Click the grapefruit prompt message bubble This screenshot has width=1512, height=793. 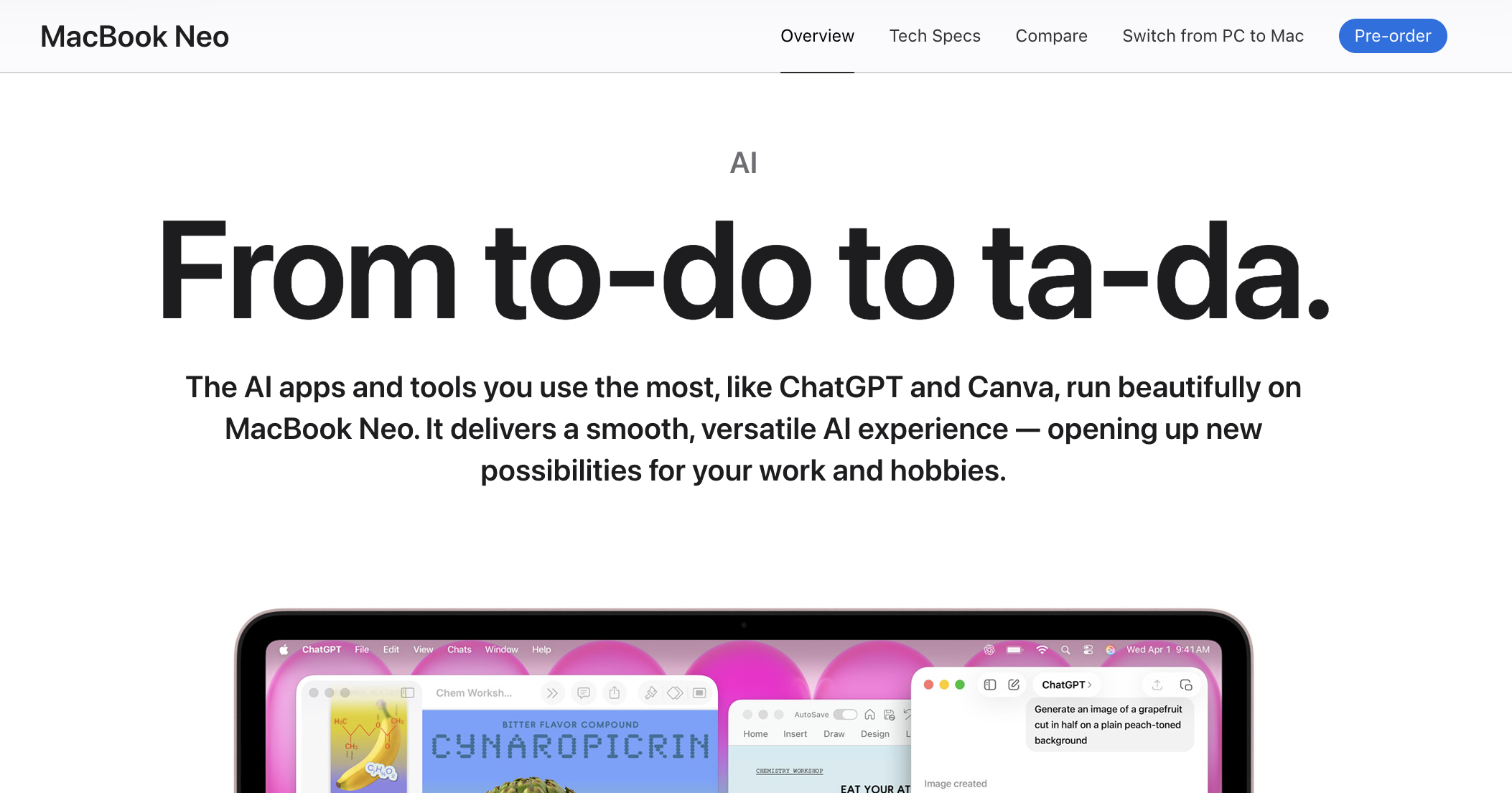coord(1110,725)
